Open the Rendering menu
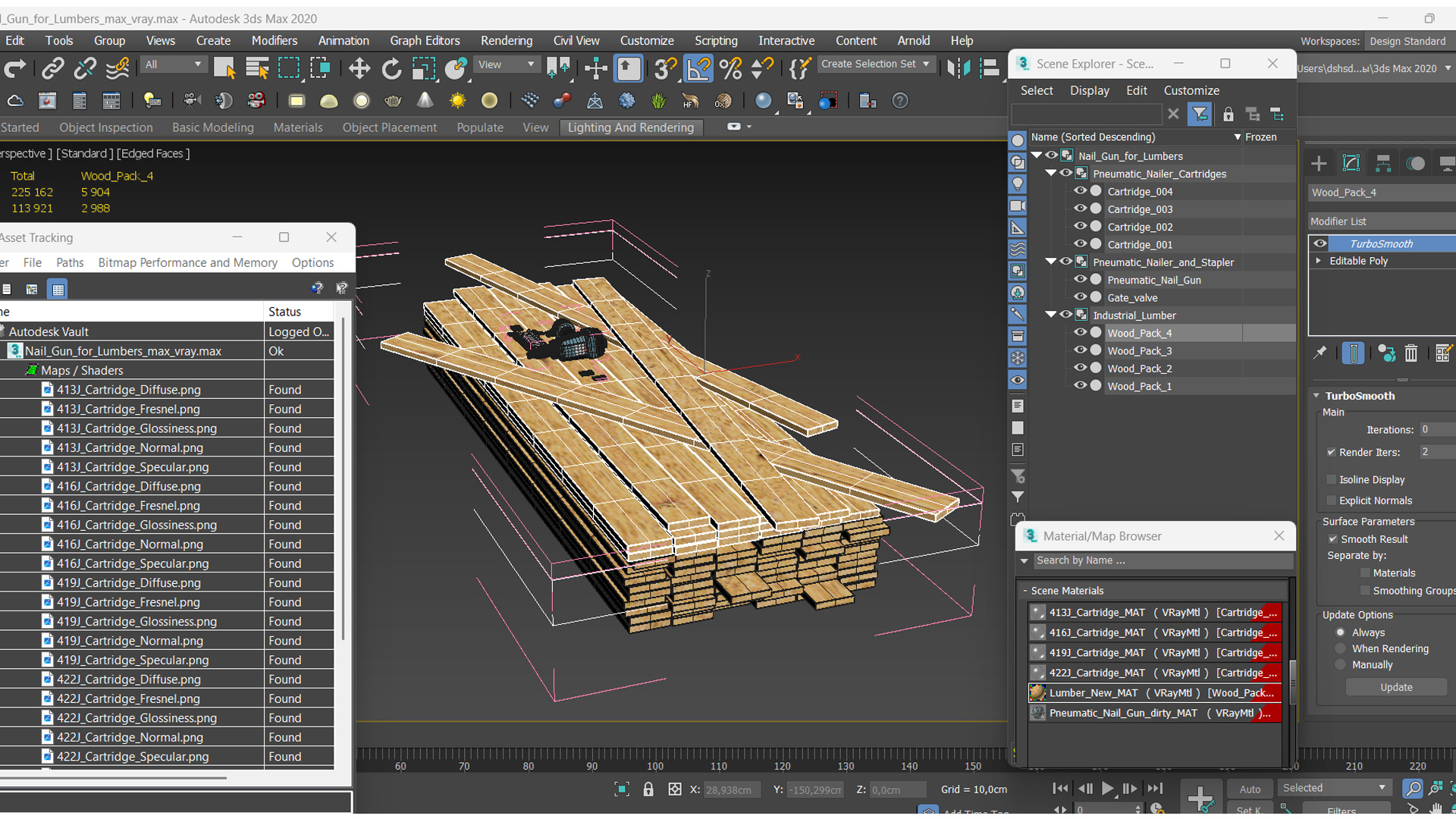 pyautogui.click(x=505, y=41)
